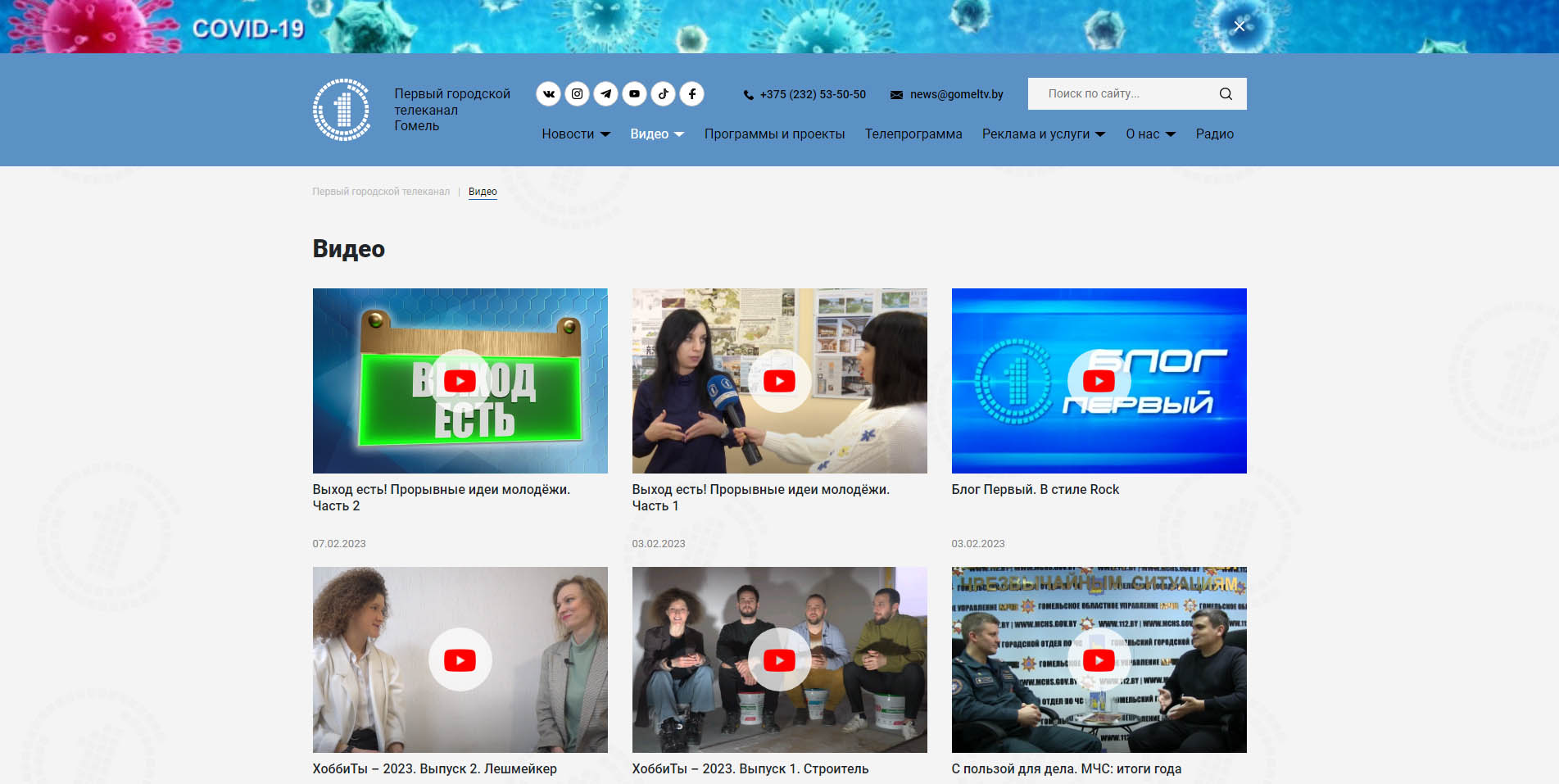Open title 'Выход есть! Прорывные идеи молодёжи. Часть 2'
The image size is (1559, 784).
pos(442,497)
